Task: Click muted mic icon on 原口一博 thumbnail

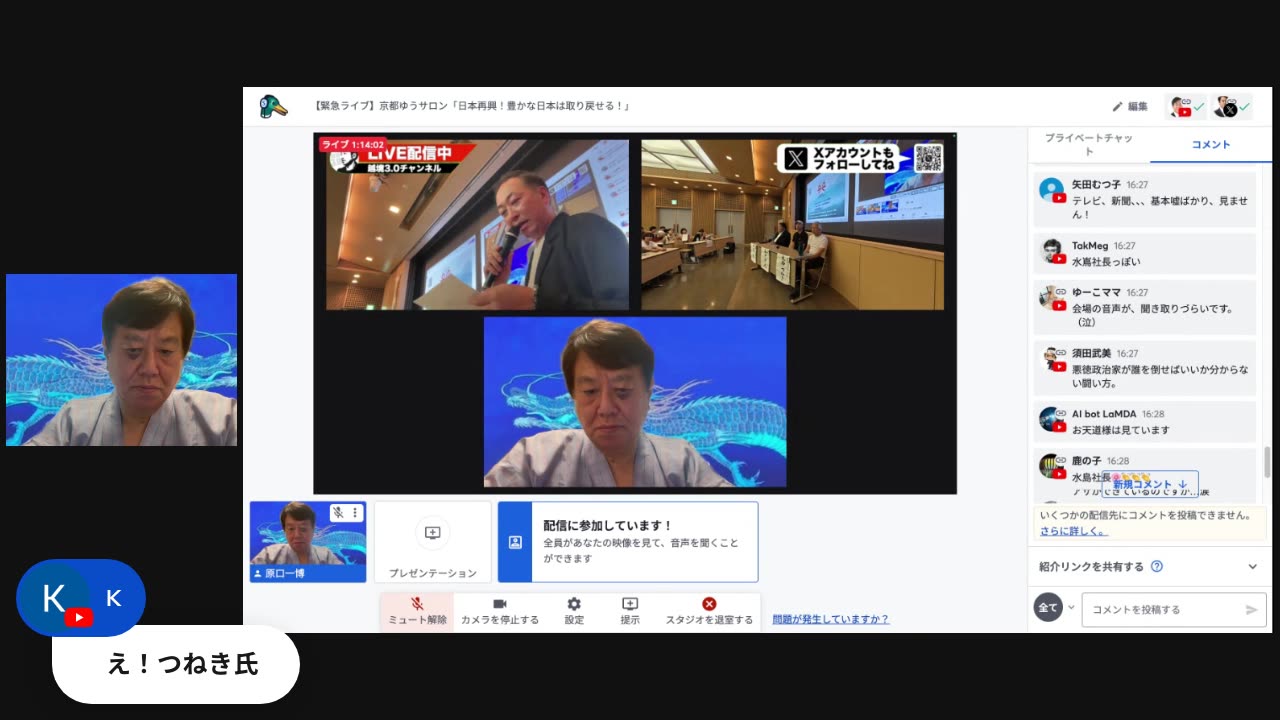Action: [x=338, y=513]
